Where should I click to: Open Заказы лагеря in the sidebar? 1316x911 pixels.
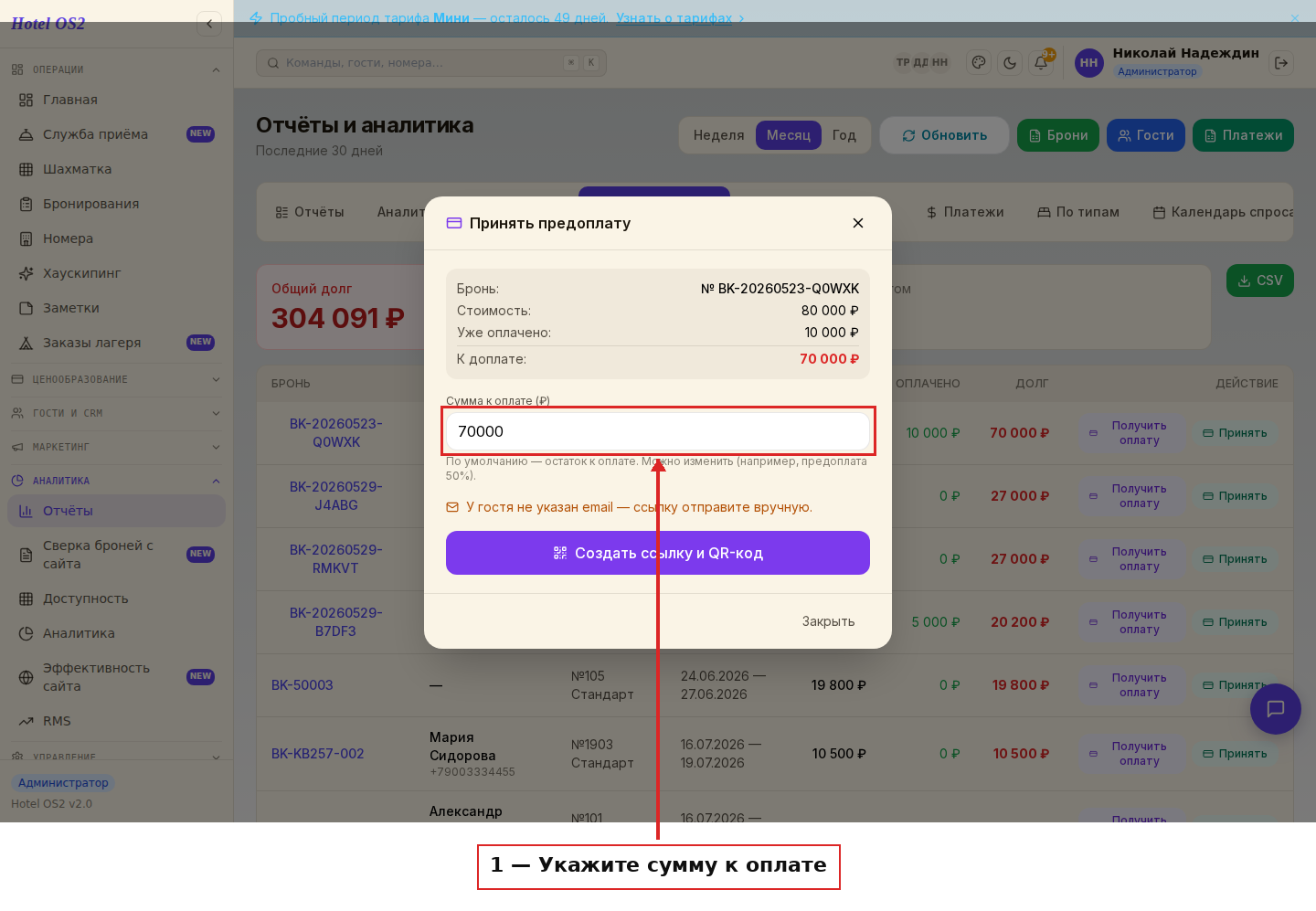coord(116,343)
